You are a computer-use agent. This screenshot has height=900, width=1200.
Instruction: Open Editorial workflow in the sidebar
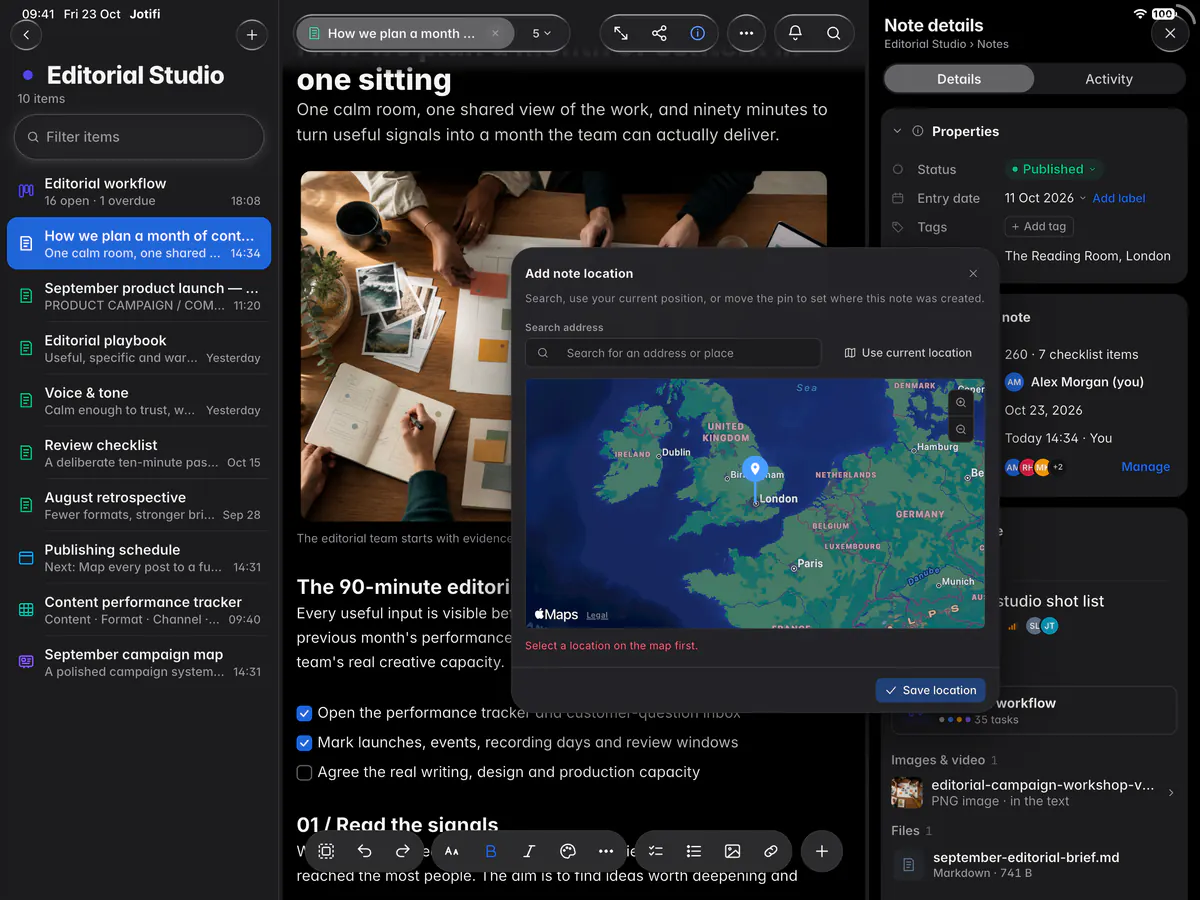[x=139, y=192]
